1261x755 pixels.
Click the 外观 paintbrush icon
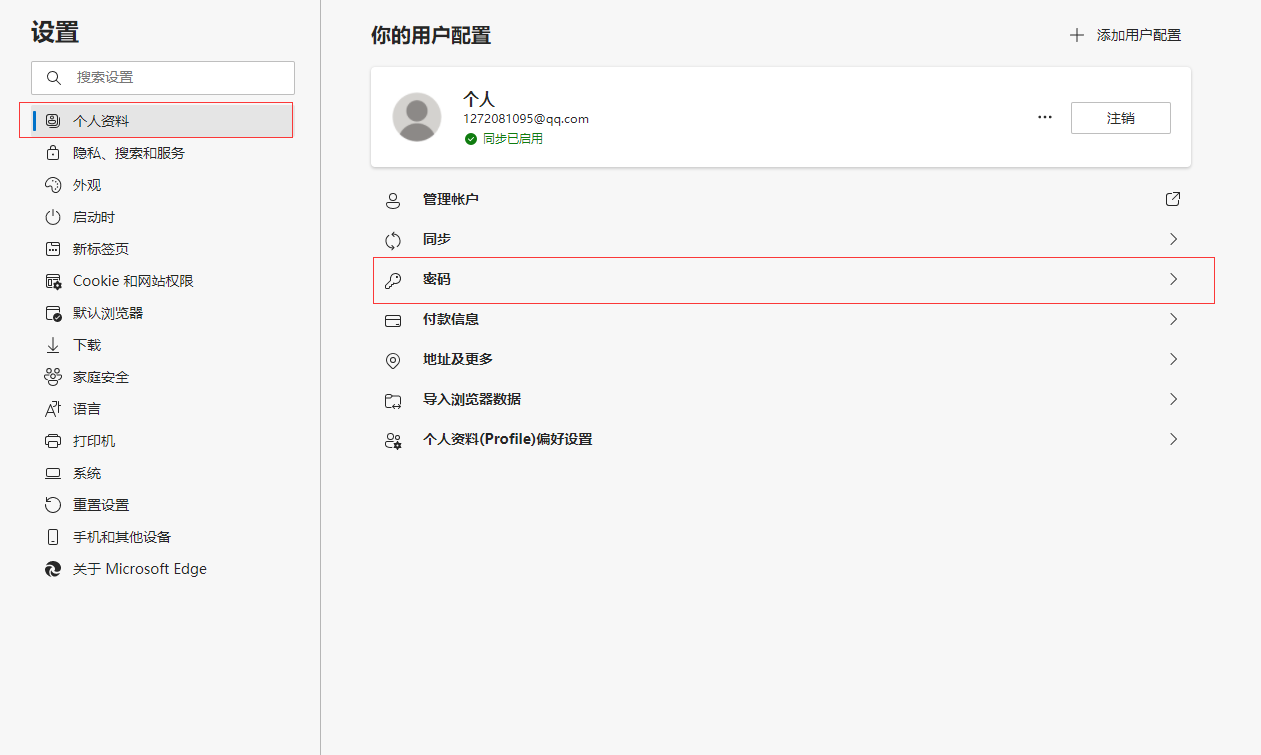[52, 184]
